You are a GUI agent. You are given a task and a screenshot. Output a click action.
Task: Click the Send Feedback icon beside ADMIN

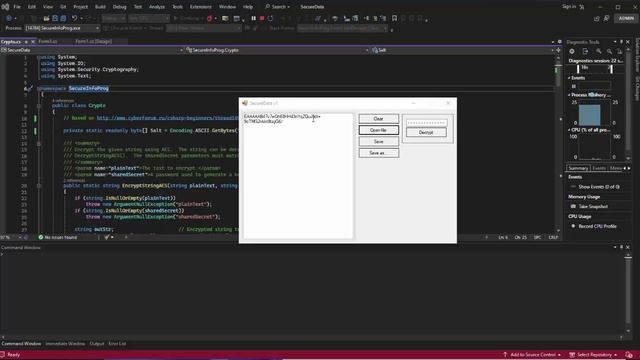607,18
